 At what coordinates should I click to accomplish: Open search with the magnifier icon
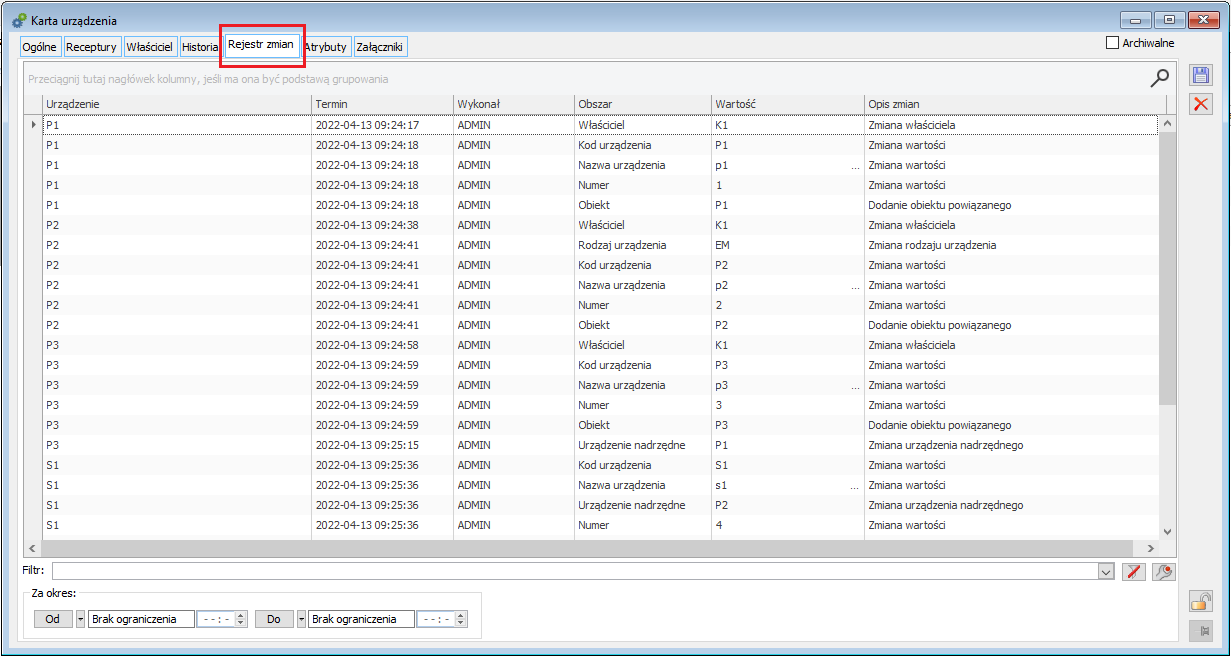[x=1160, y=78]
